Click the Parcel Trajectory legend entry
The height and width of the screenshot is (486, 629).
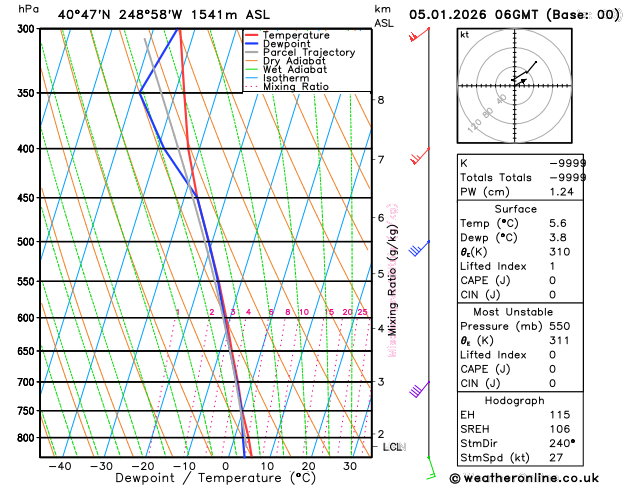[300, 53]
